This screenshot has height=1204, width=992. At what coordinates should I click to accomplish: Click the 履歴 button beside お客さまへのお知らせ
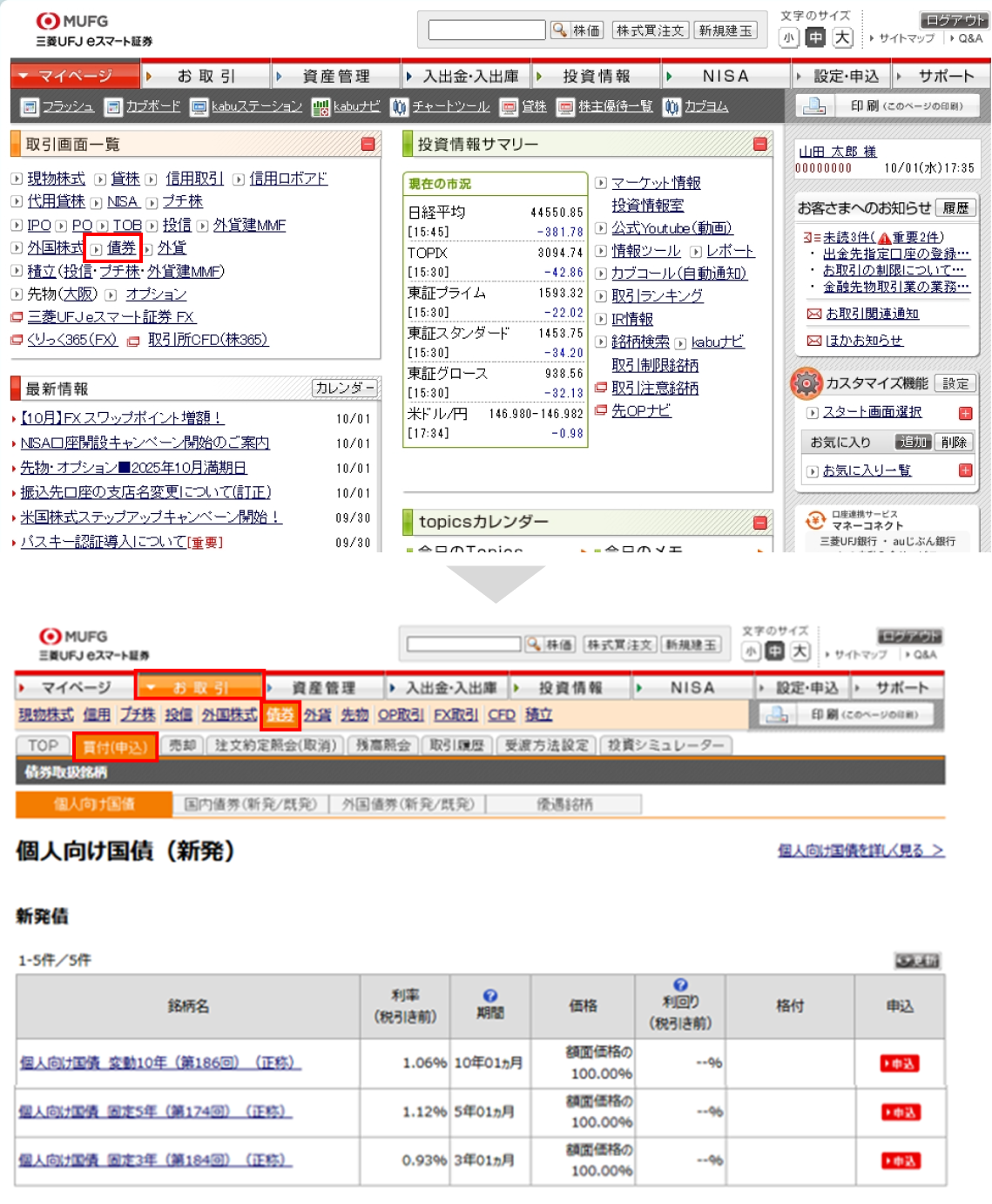pos(955,208)
